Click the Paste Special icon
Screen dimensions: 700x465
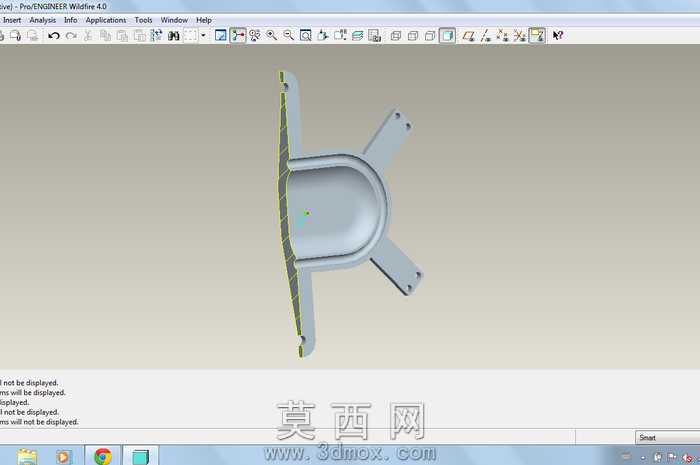coord(139,36)
